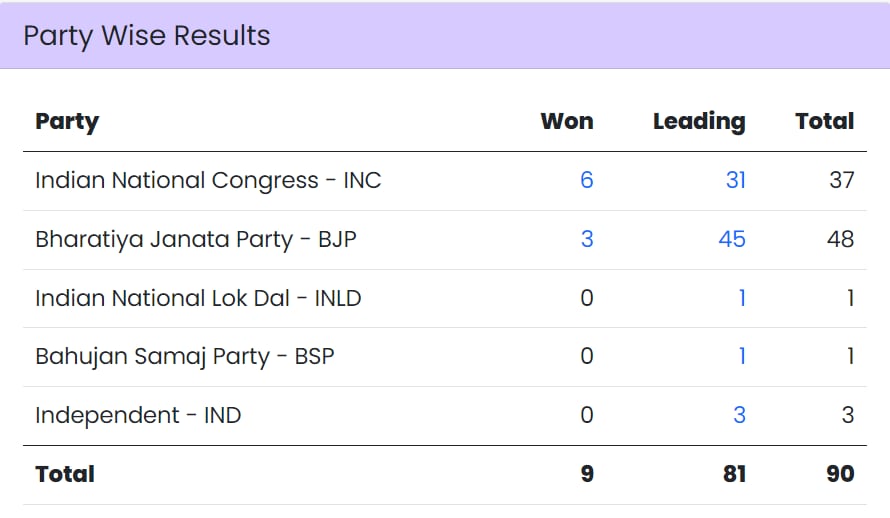Select the Independent - IND row name

point(138,415)
